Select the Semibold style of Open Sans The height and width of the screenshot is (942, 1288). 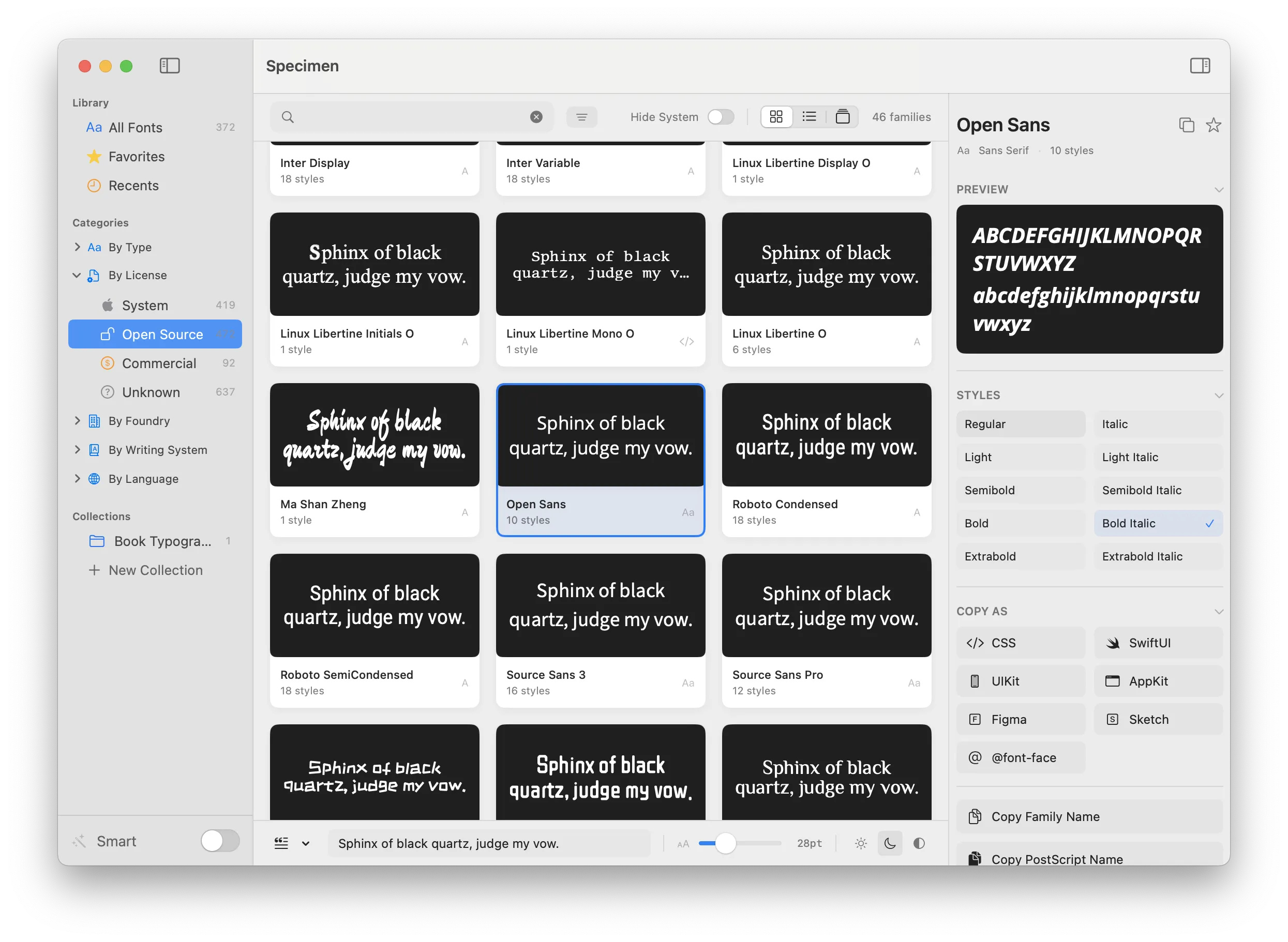[1021, 490]
